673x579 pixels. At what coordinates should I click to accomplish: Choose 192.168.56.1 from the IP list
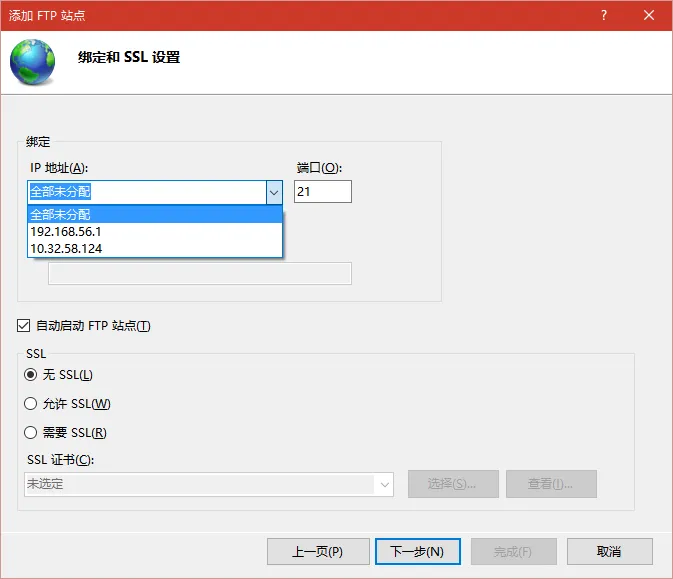coord(155,231)
